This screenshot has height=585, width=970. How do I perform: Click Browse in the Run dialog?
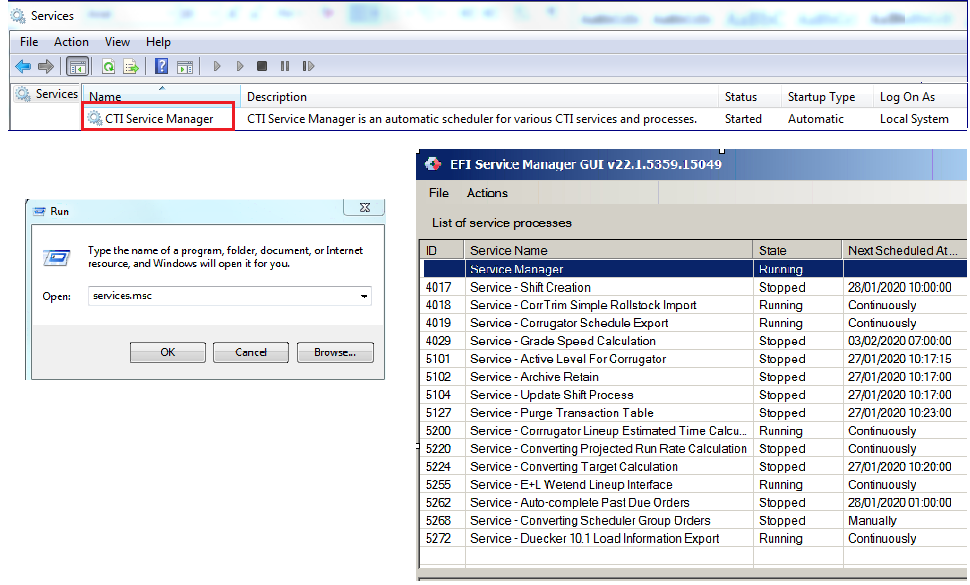click(x=334, y=352)
